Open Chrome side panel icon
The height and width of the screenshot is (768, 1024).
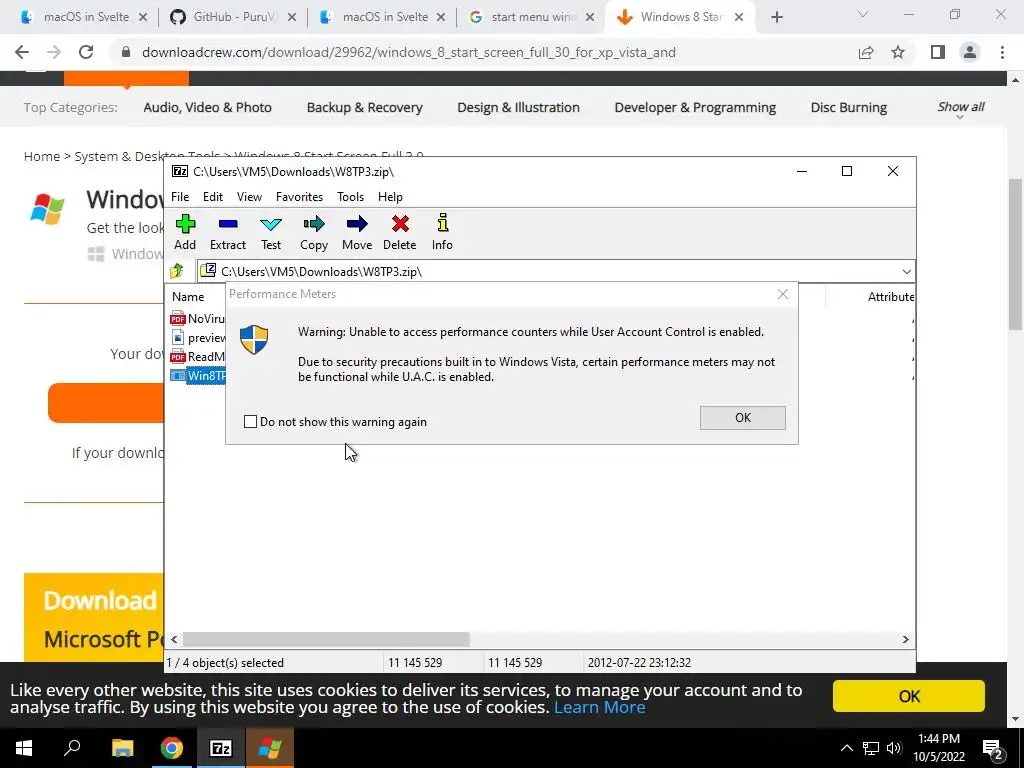coord(938,52)
